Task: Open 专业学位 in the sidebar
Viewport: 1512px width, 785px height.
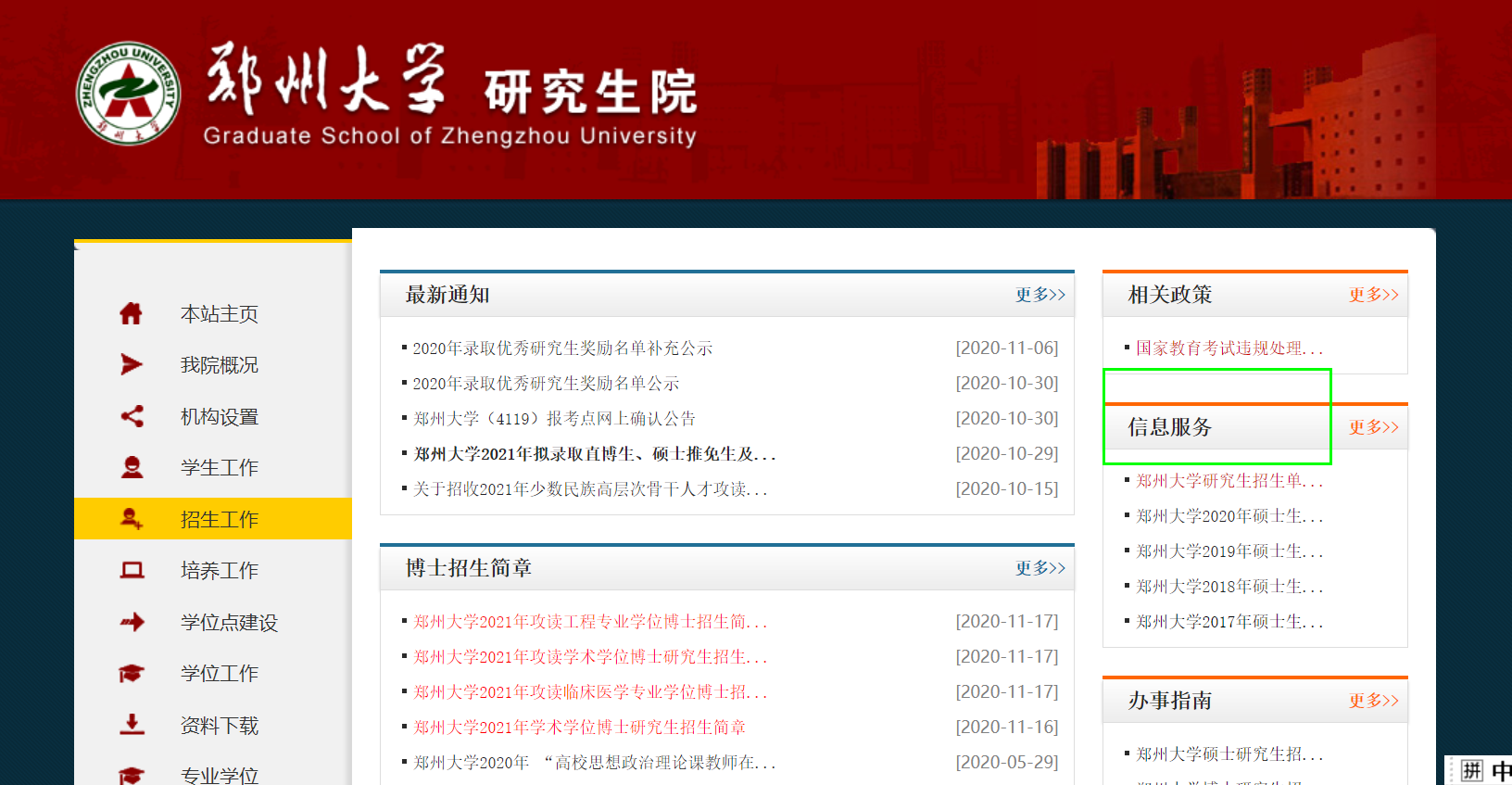Action: pyautogui.click(x=220, y=776)
